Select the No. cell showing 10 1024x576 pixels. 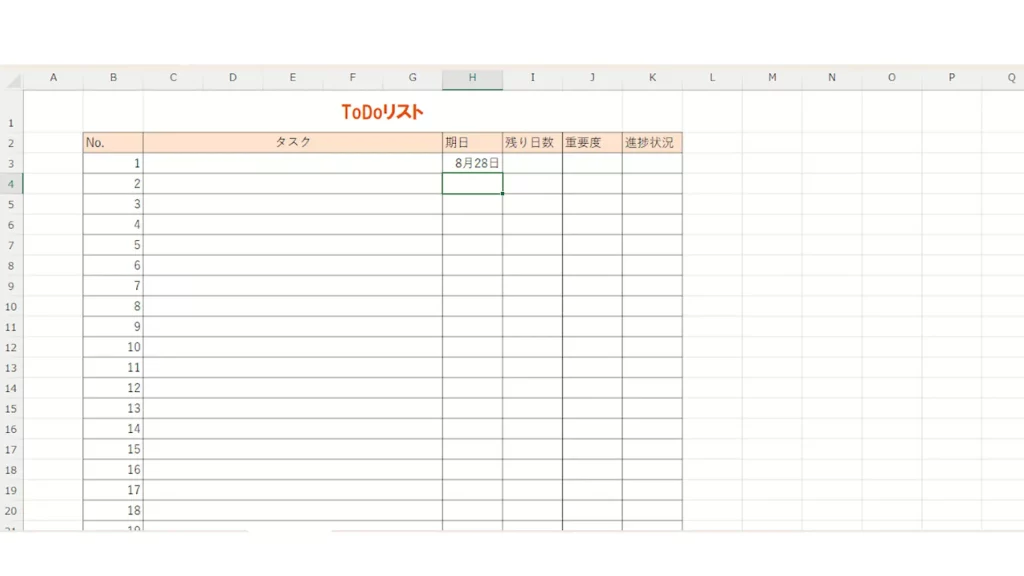pos(112,347)
